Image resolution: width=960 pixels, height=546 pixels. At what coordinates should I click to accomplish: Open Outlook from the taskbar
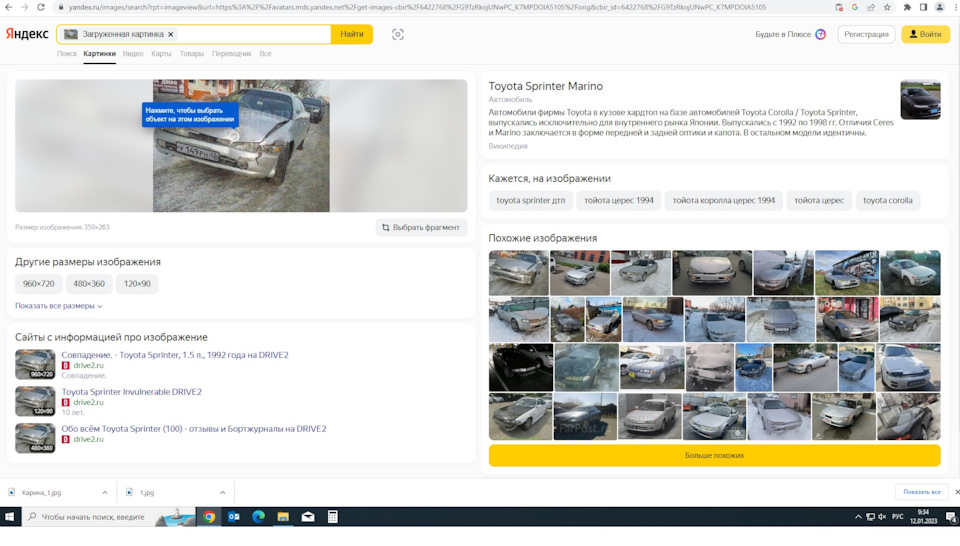coord(234,517)
